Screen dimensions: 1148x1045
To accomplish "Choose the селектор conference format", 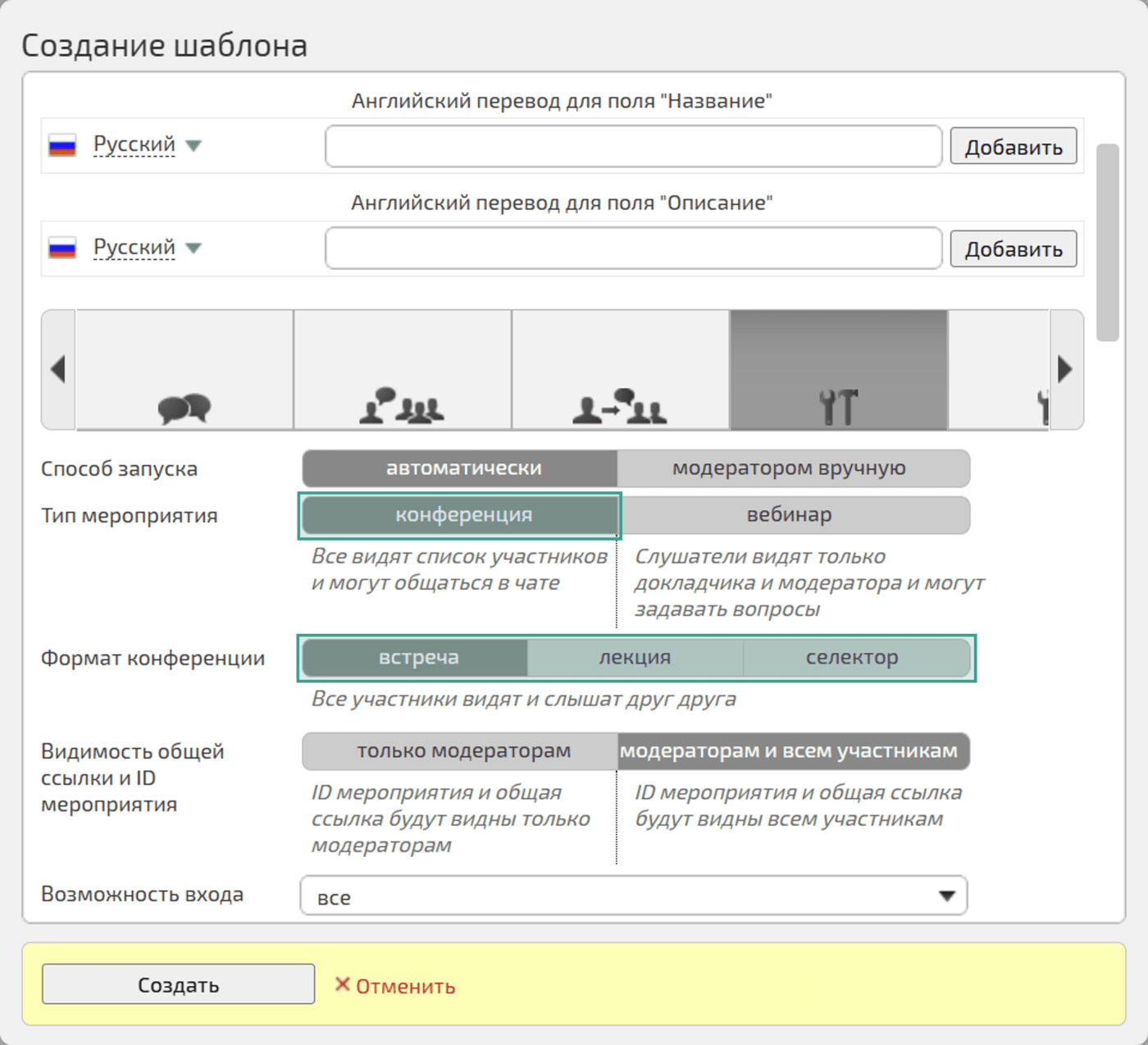I will click(853, 658).
